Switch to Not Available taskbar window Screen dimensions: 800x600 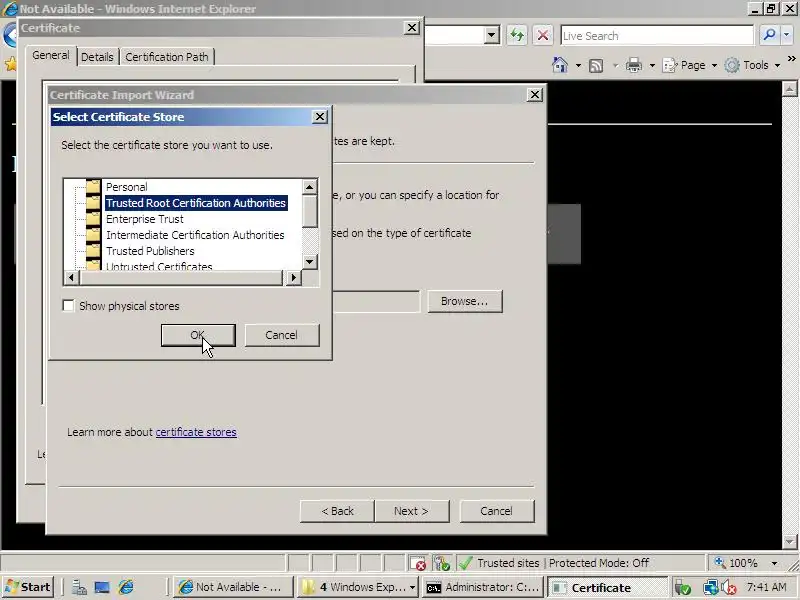(233, 587)
